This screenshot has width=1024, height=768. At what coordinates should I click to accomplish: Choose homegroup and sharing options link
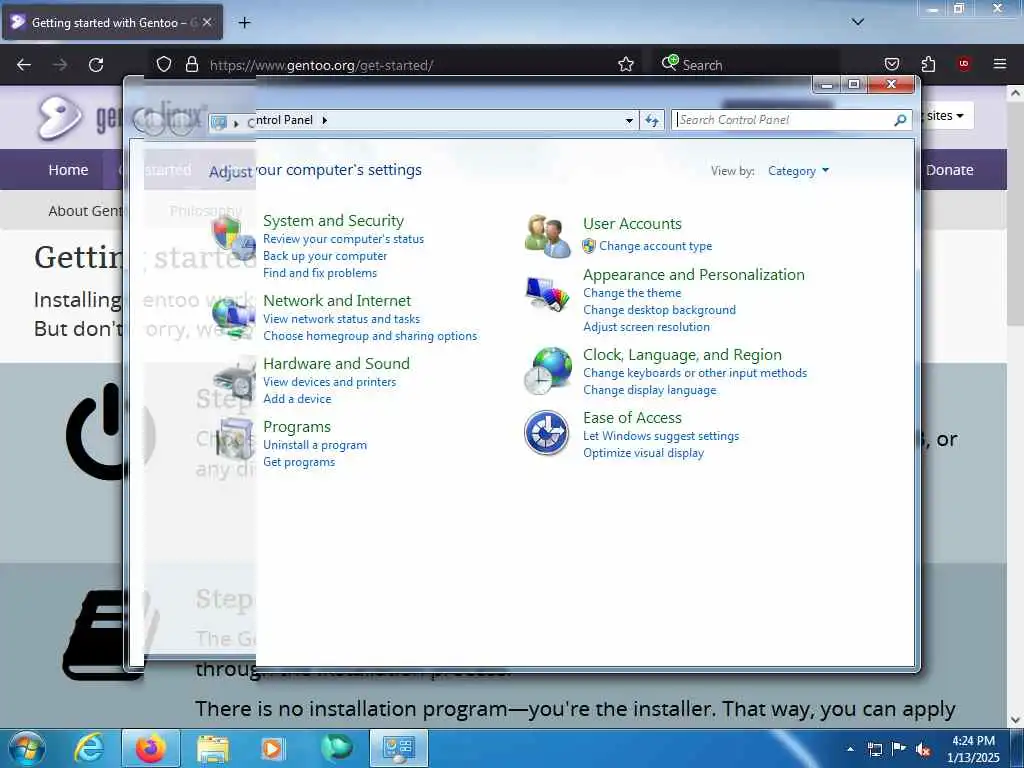pyautogui.click(x=370, y=336)
